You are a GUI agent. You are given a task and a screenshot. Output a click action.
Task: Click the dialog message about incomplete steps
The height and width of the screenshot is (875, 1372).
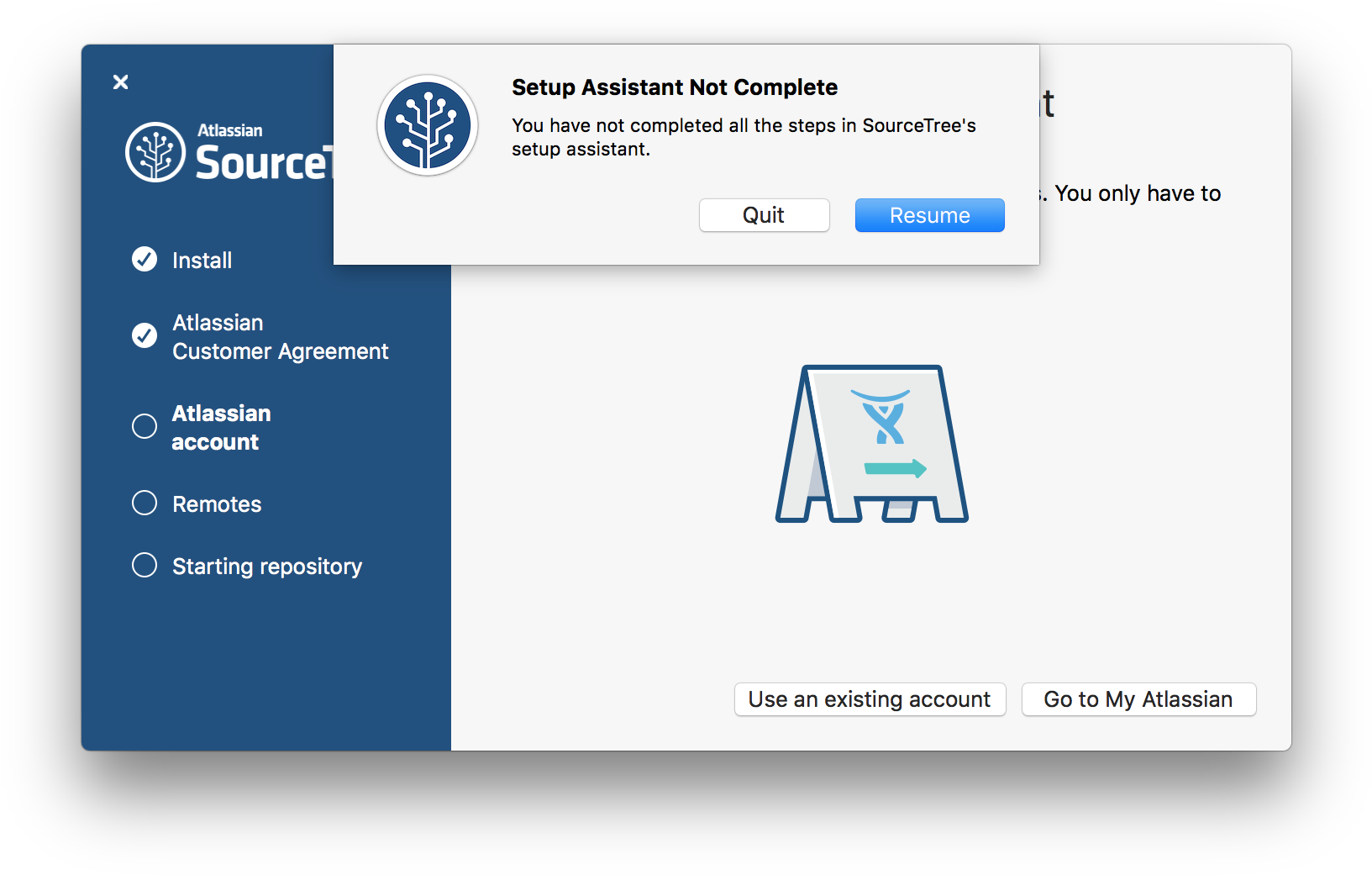pyautogui.click(x=744, y=137)
